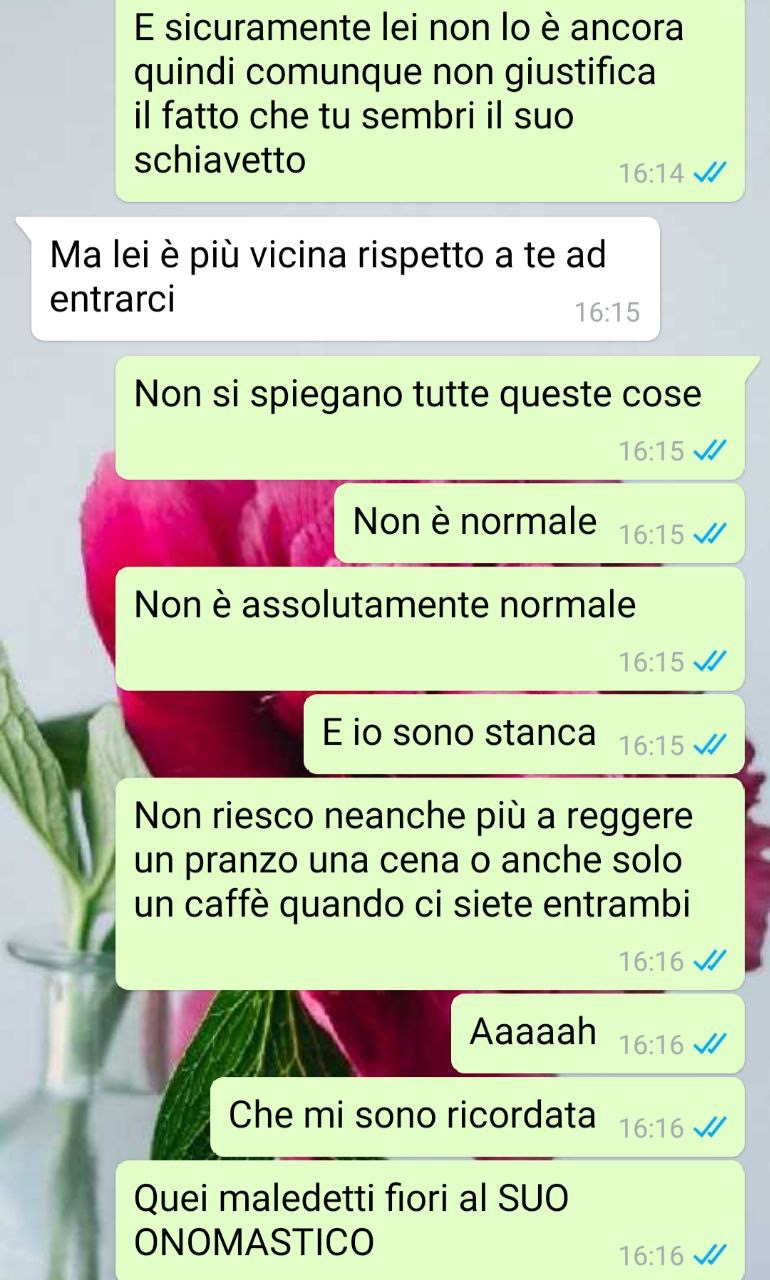Select the 'Aaaaah' message bubble
Image resolution: width=770 pixels, height=1280 pixels.
coord(598,1034)
